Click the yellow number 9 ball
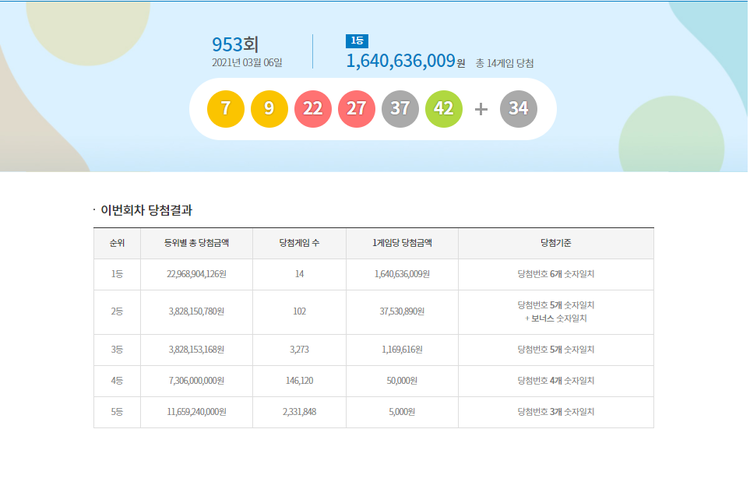750x496 pixels. [269, 109]
